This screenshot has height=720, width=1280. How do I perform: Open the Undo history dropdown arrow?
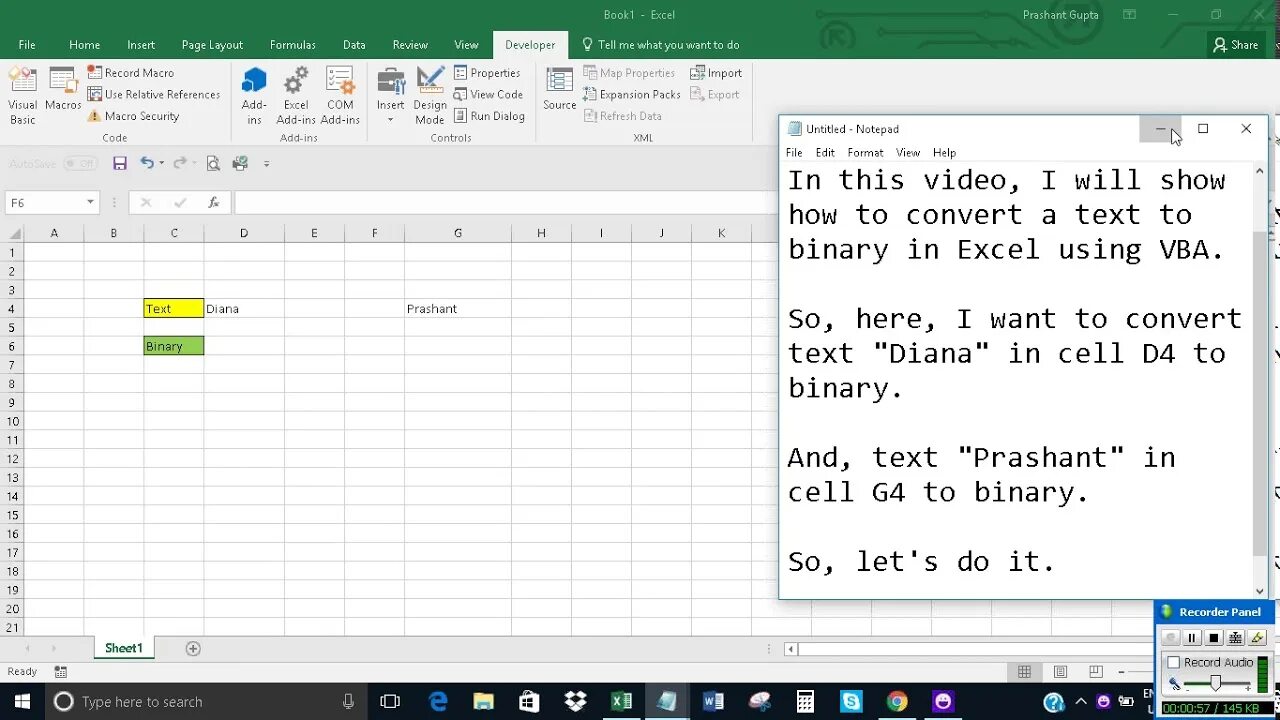click(x=162, y=163)
